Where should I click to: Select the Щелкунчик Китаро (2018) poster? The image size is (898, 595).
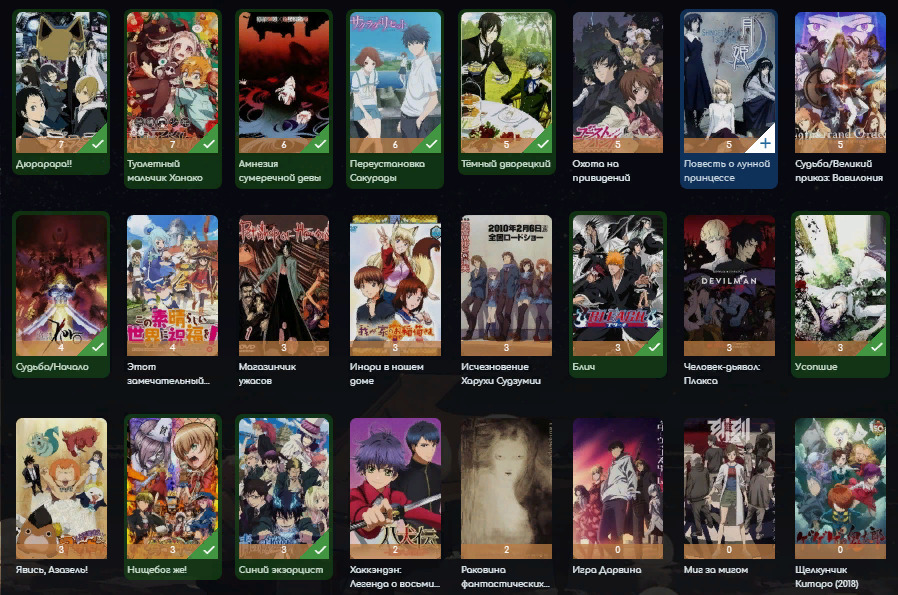(840, 488)
